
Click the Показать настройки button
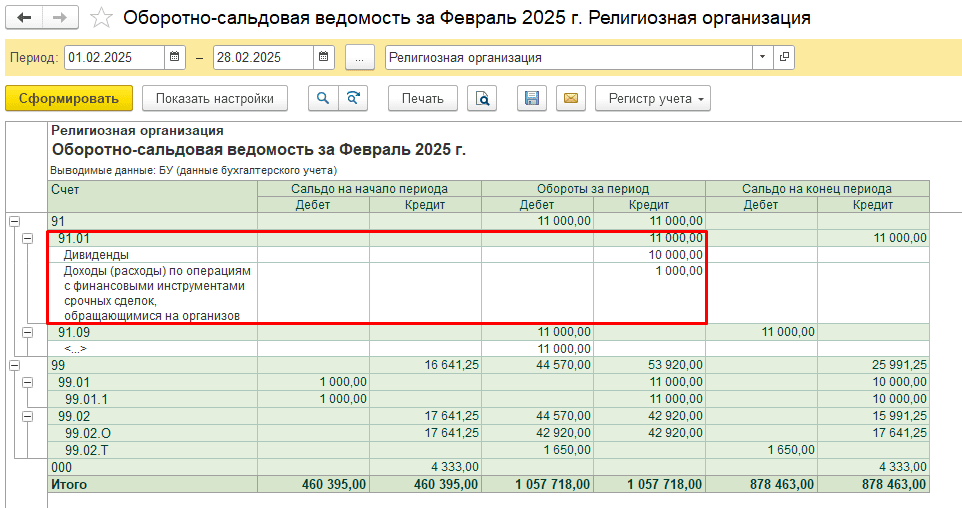pos(214,98)
